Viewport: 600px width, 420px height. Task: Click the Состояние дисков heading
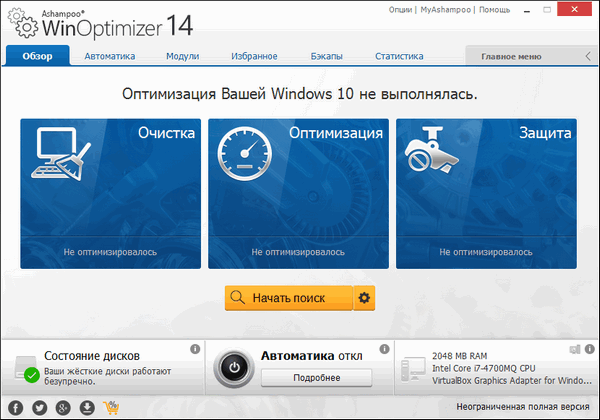[92, 356]
